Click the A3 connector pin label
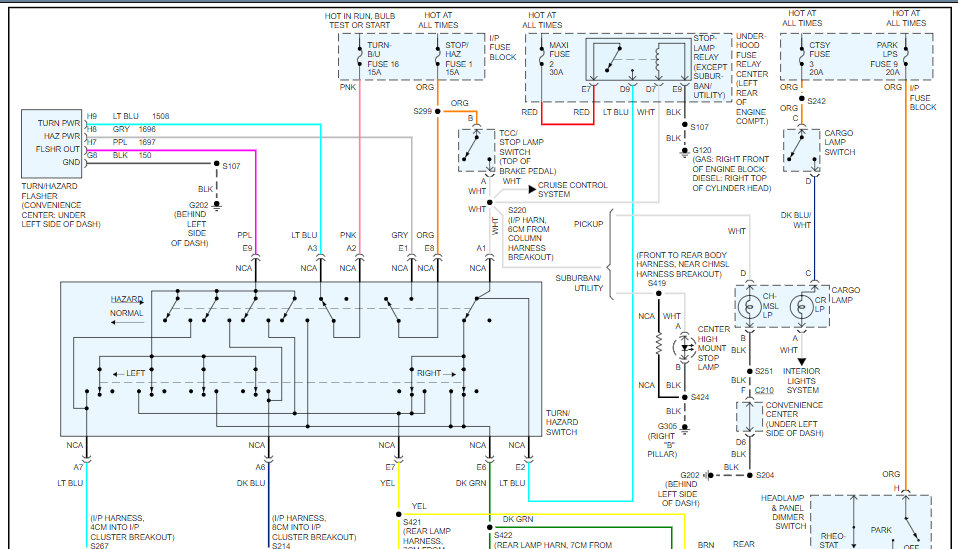Screen dimensions: 958x549 [312, 249]
